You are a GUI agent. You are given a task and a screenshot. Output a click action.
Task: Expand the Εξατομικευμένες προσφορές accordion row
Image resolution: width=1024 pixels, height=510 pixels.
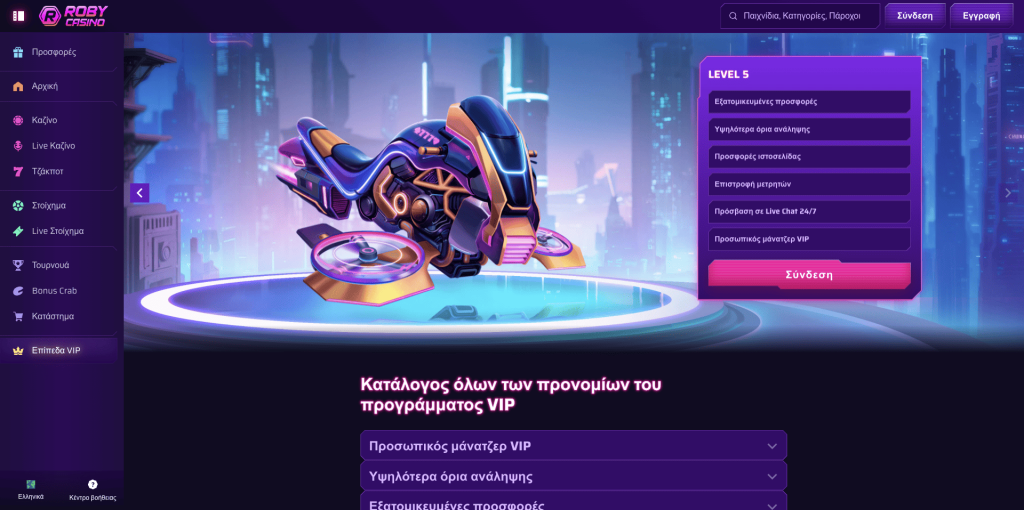coord(573,502)
